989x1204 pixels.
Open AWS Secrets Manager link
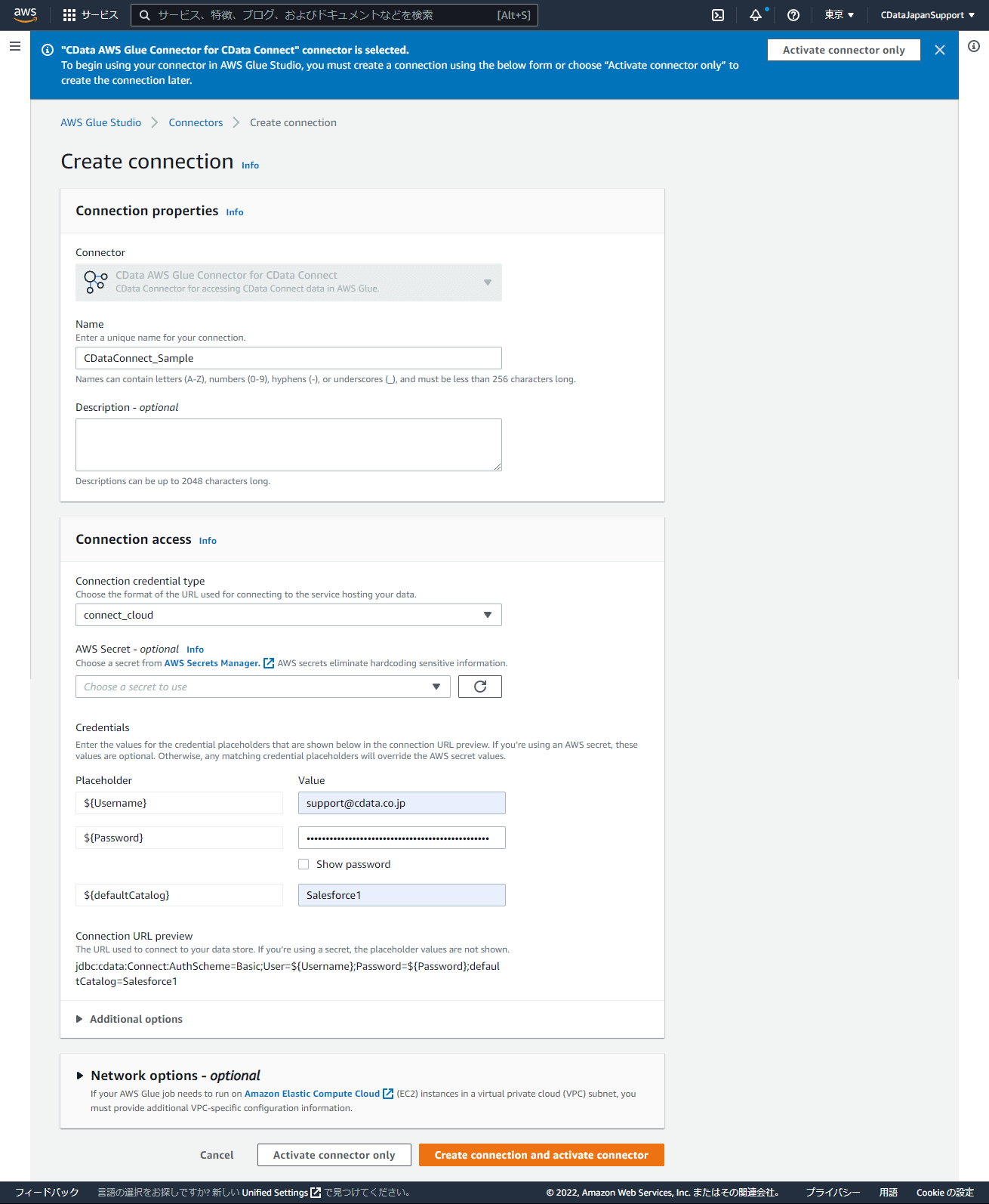pyautogui.click(x=212, y=663)
